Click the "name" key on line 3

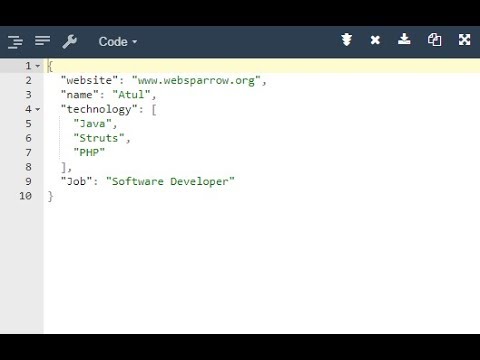(x=79, y=95)
